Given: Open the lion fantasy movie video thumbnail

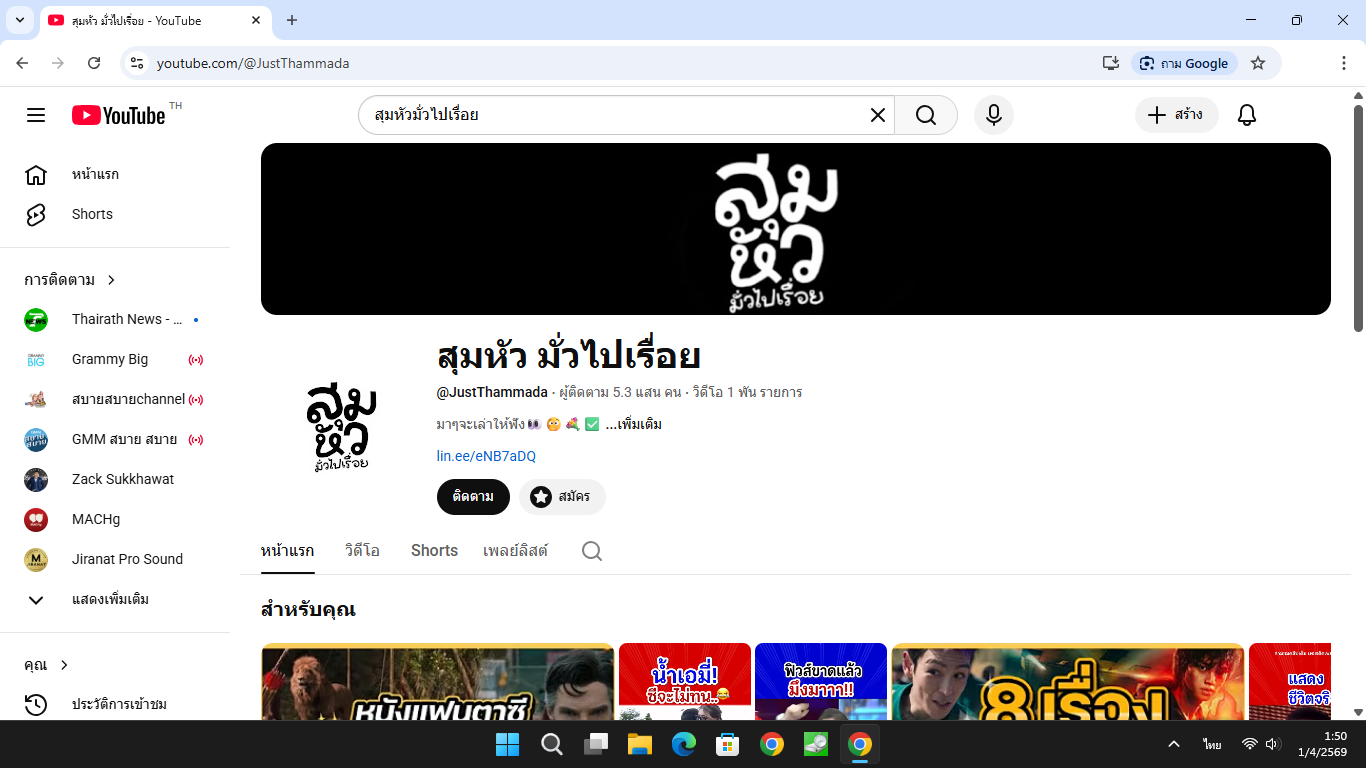Looking at the screenshot, I should (x=437, y=682).
